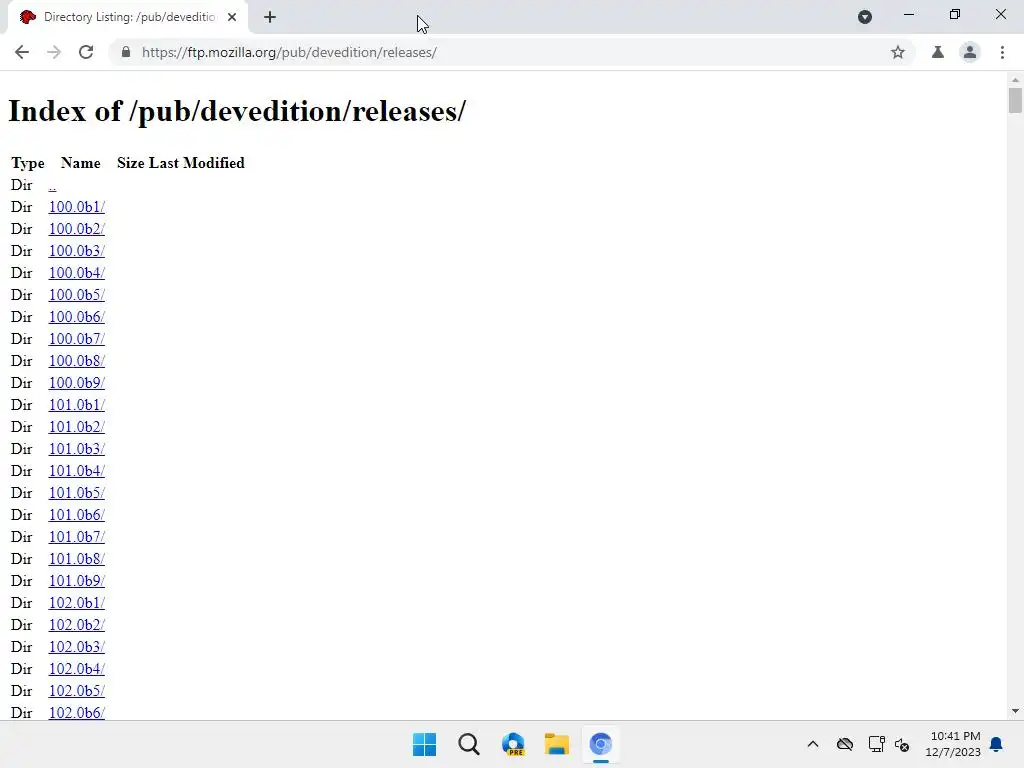Open the Windows Start menu
This screenshot has width=1024, height=768.
tap(424, 744)
